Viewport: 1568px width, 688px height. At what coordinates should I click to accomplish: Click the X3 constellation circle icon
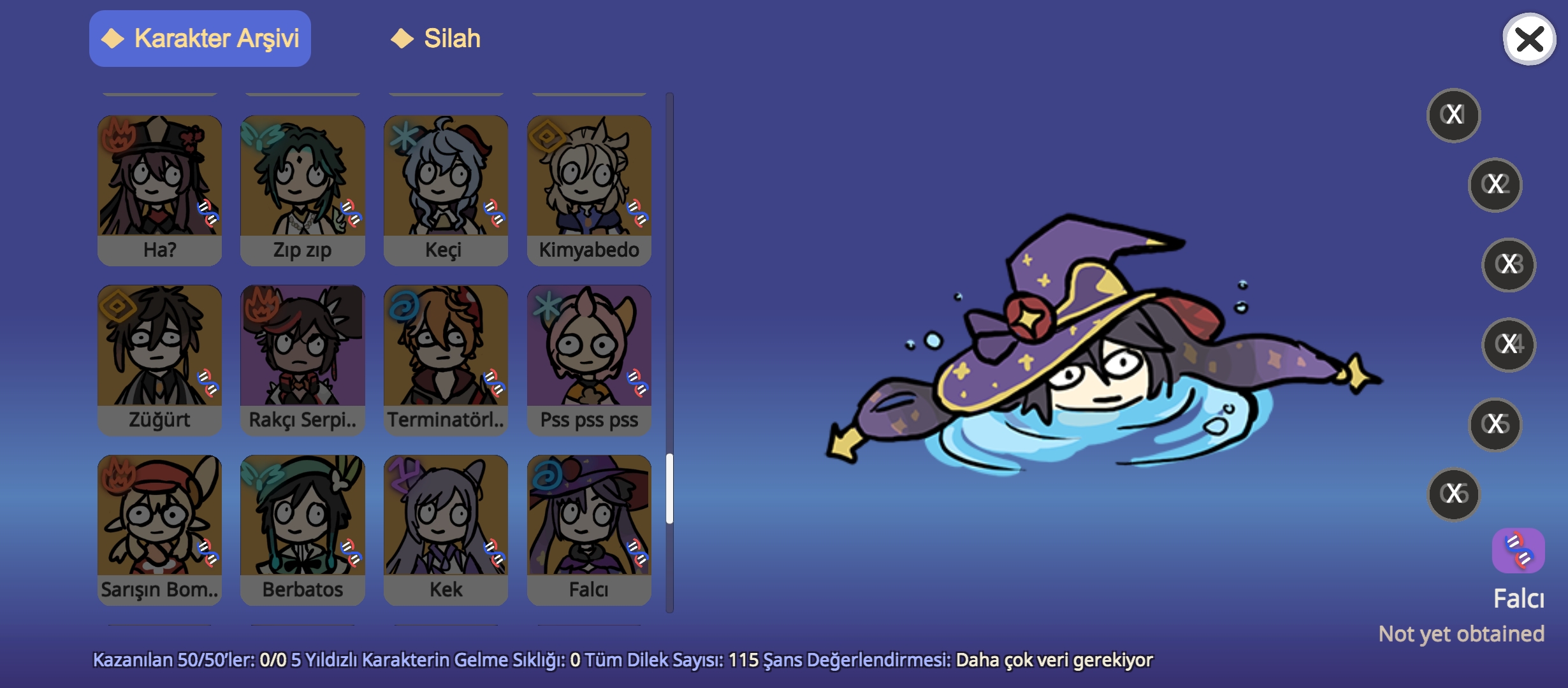point(1509,264)
